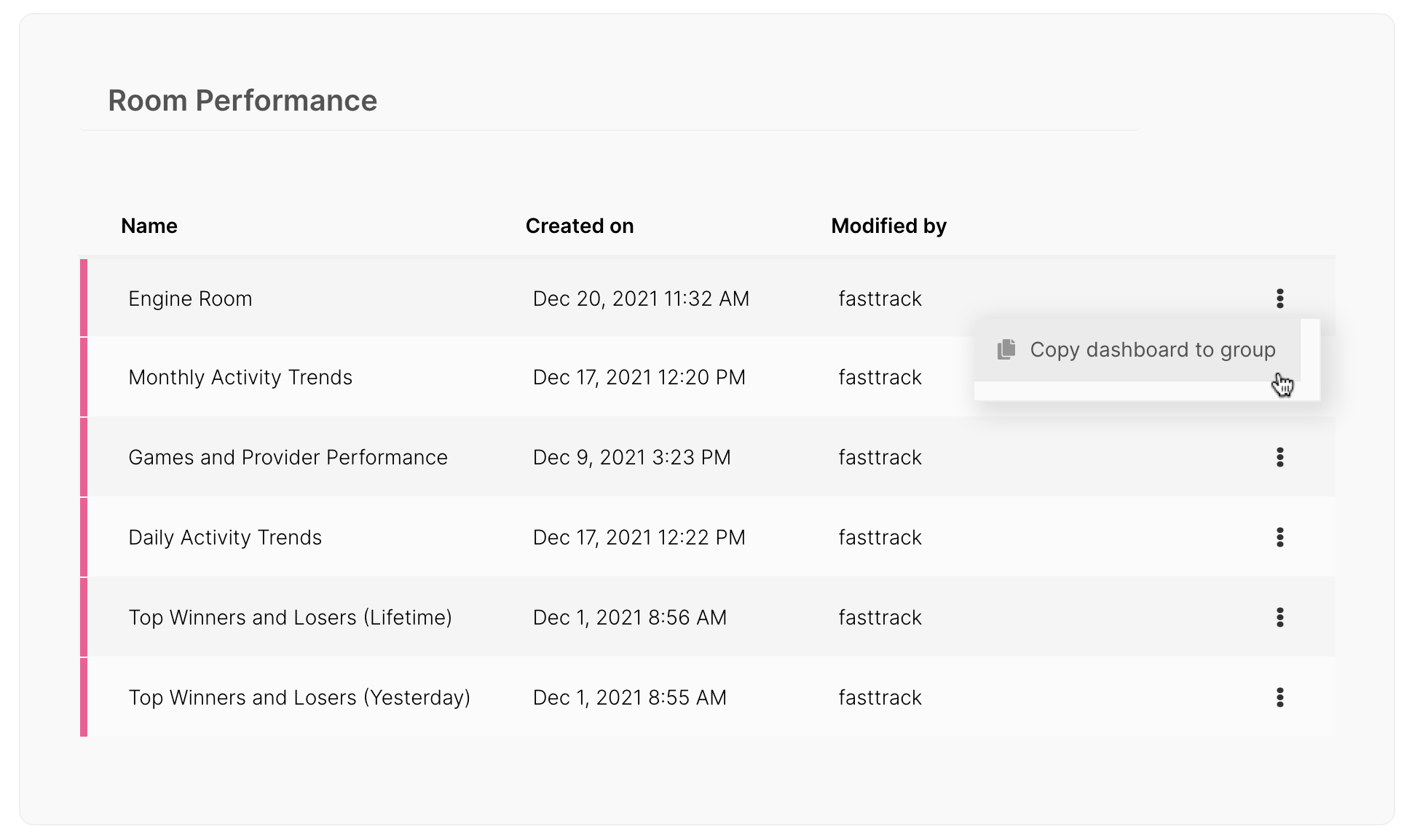The image size is (1412, 840).
Task: Click the pink bar beside Engine Room
Action: coord(84,298)
